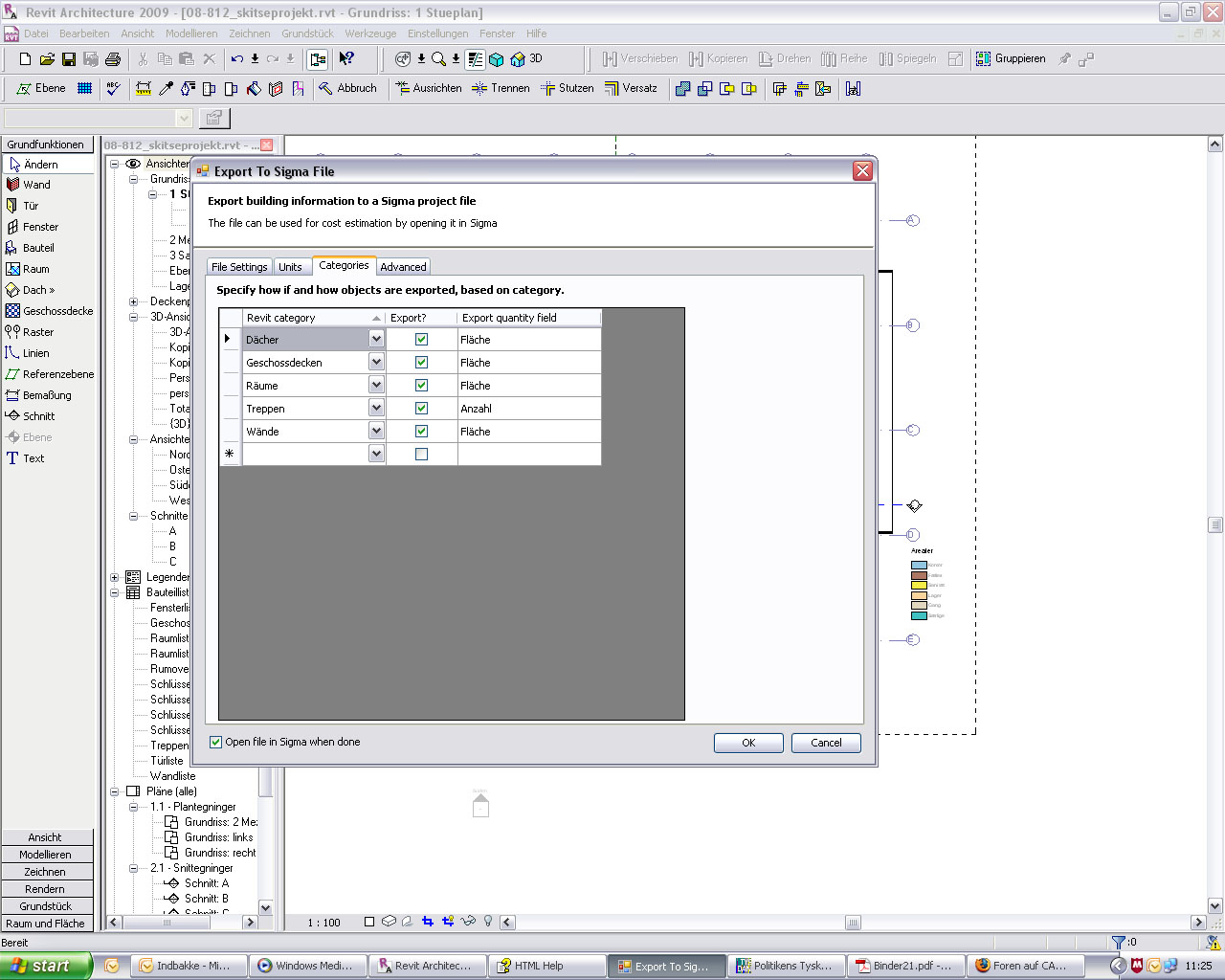Click the Fläche quantity field for Dächer
This screenshot has height=980, width=1225.
tap(529, 340)
